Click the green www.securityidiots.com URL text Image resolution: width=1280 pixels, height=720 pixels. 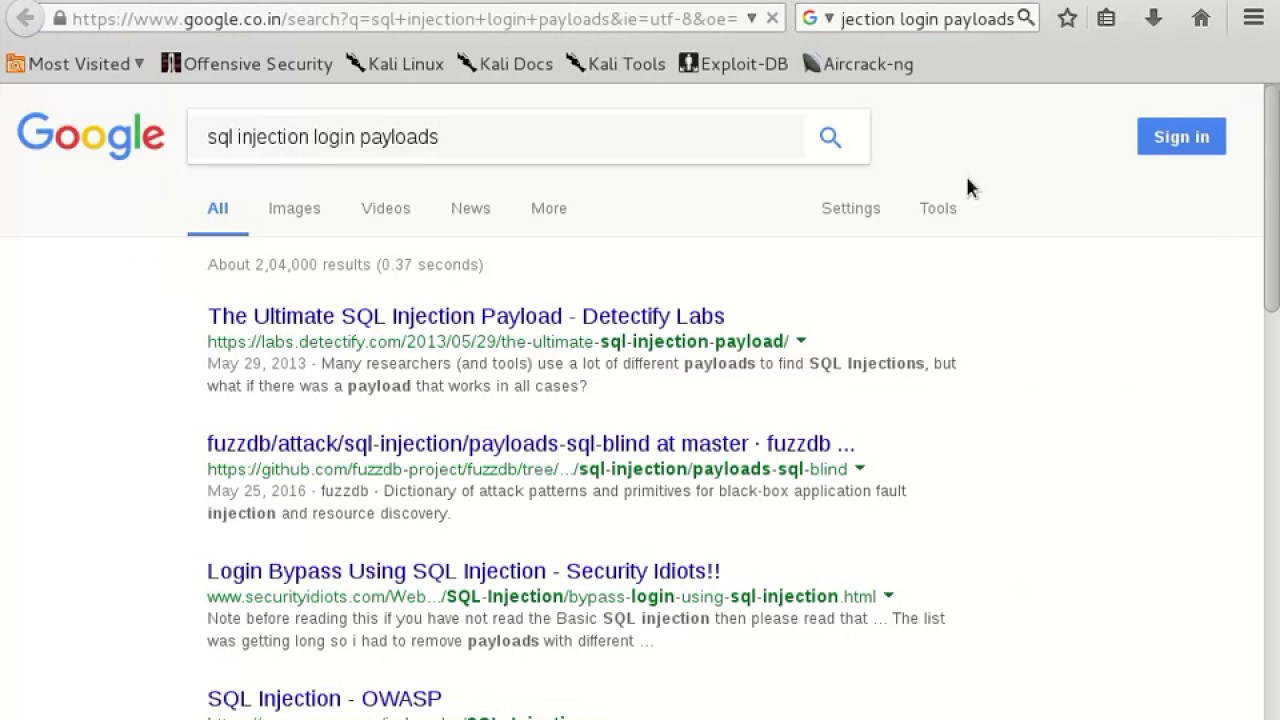click(x=541, y=597)
